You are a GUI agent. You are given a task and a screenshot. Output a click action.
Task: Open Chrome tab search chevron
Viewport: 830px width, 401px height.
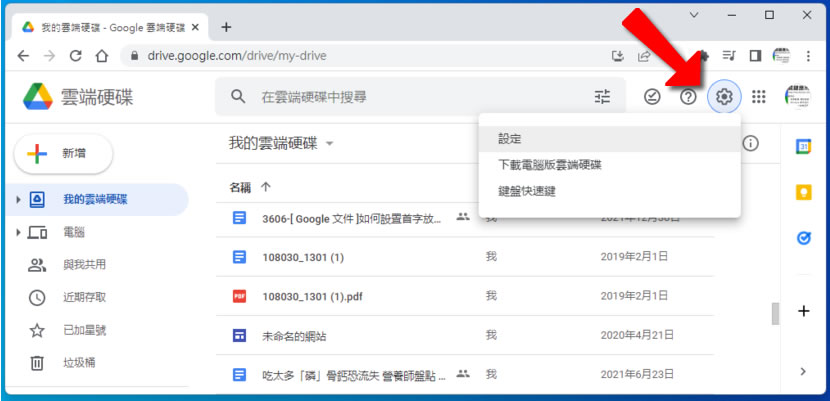click(694, 15)
